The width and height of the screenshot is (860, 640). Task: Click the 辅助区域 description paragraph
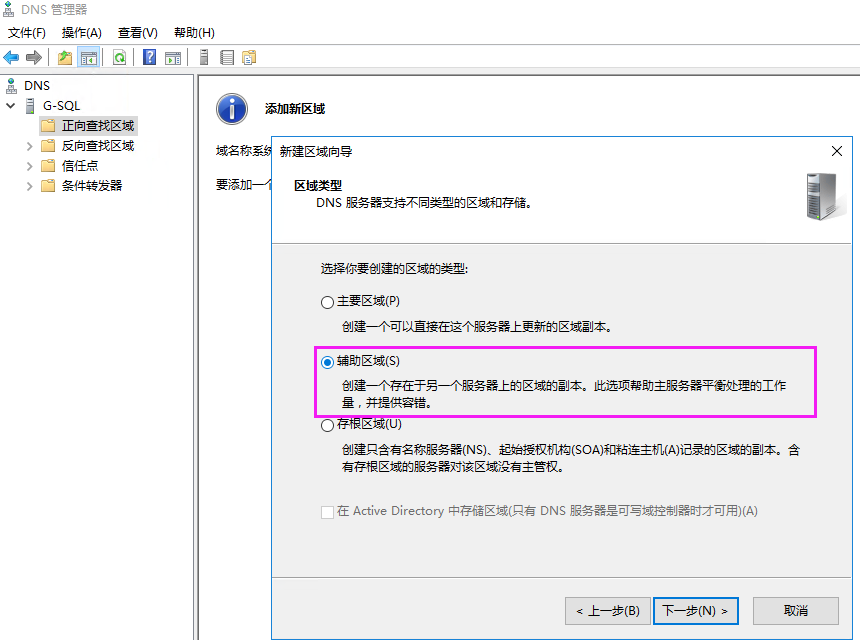tap(564, 394)
